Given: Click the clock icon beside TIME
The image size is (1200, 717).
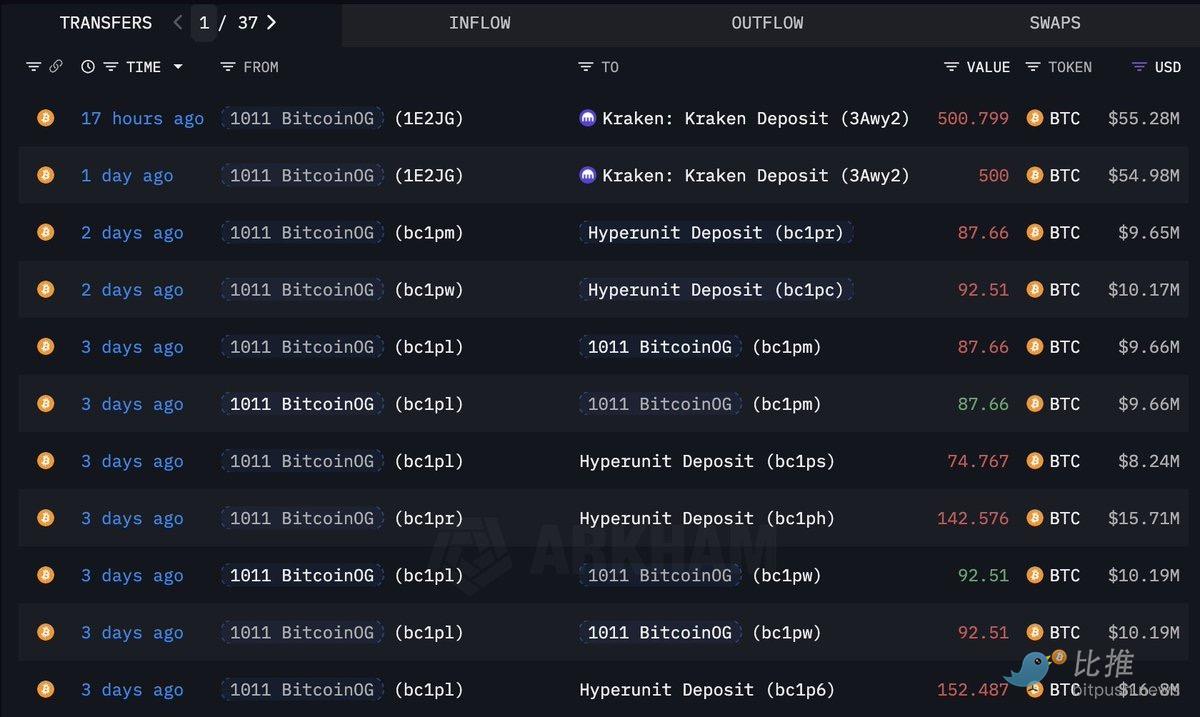Looking at the screenshot, I should 88,67.
